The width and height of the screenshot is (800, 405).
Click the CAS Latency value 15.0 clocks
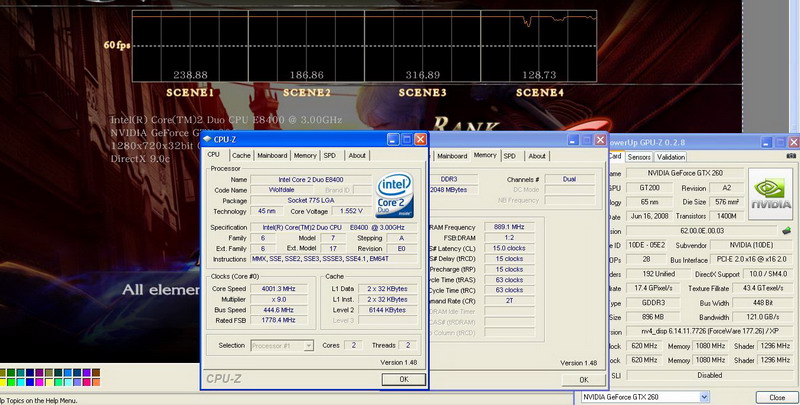(x=509, y=248)
